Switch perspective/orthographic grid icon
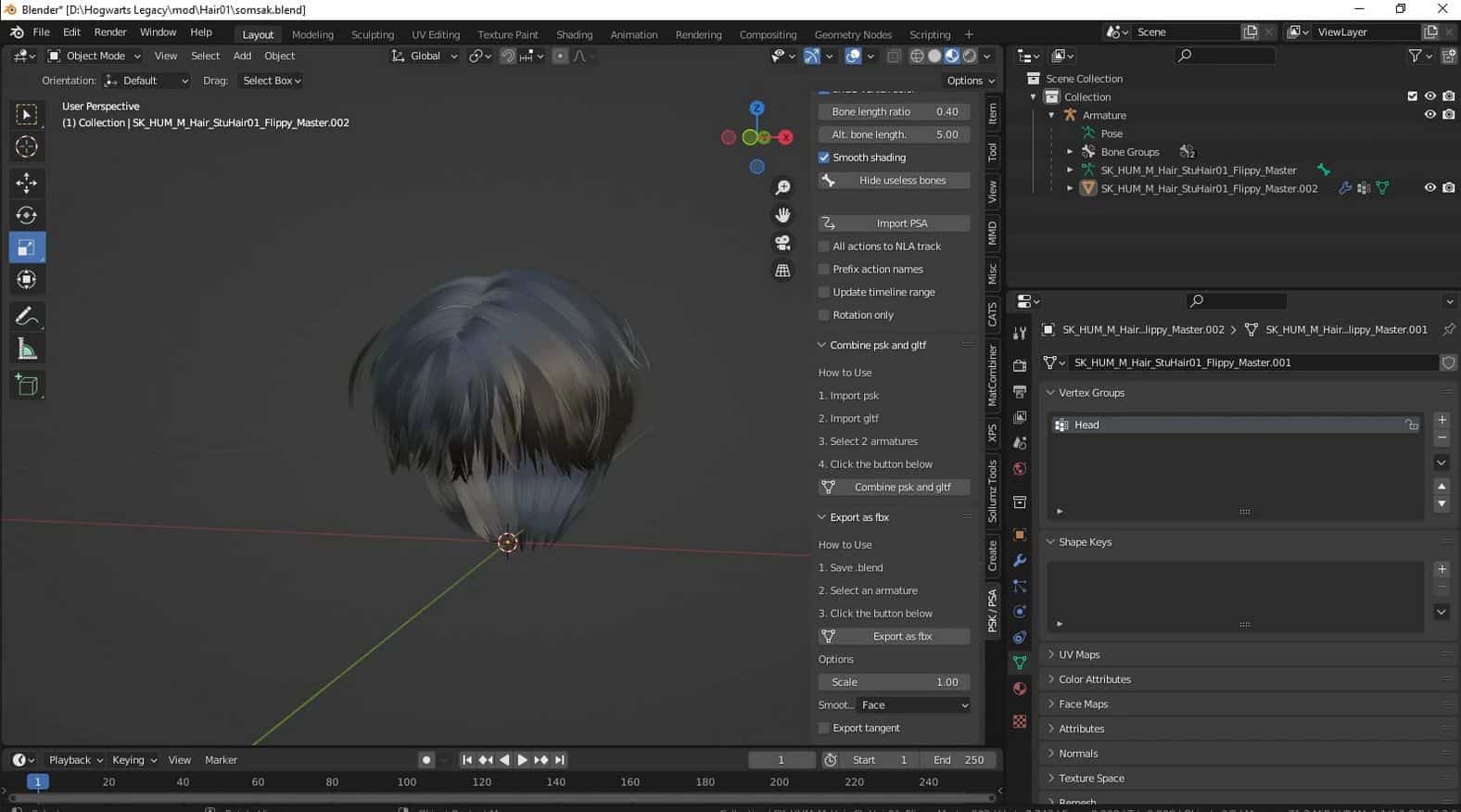This screenshot has height=812, width=1461. [x=783, y=271]
